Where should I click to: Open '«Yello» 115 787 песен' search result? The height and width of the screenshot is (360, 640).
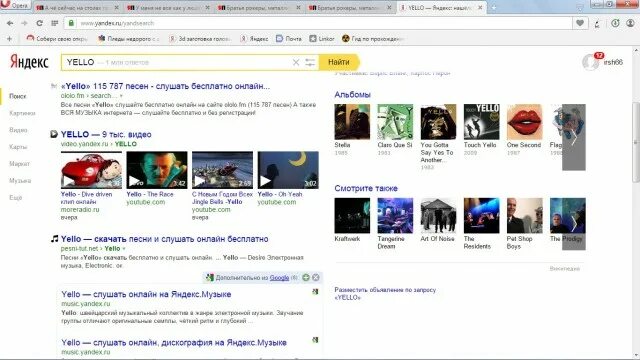[x=165, y=86]
